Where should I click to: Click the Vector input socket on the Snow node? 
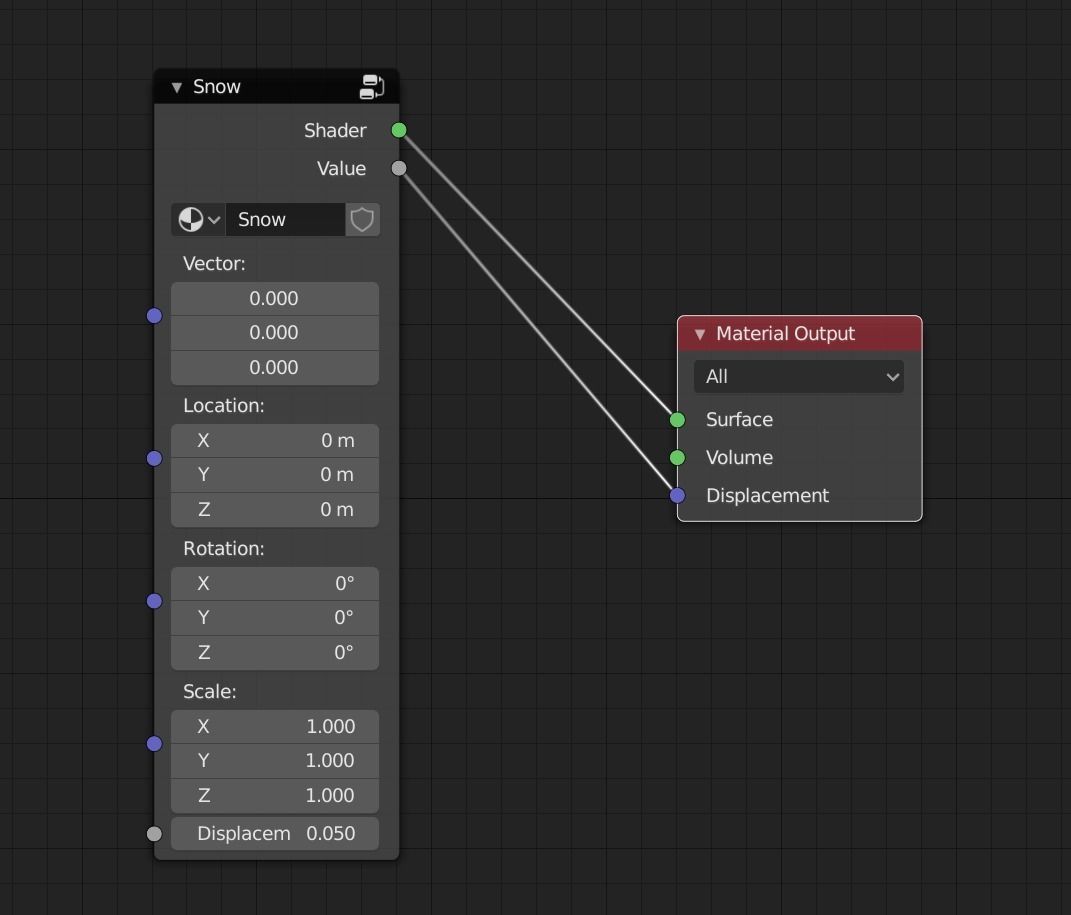(154, 315)
